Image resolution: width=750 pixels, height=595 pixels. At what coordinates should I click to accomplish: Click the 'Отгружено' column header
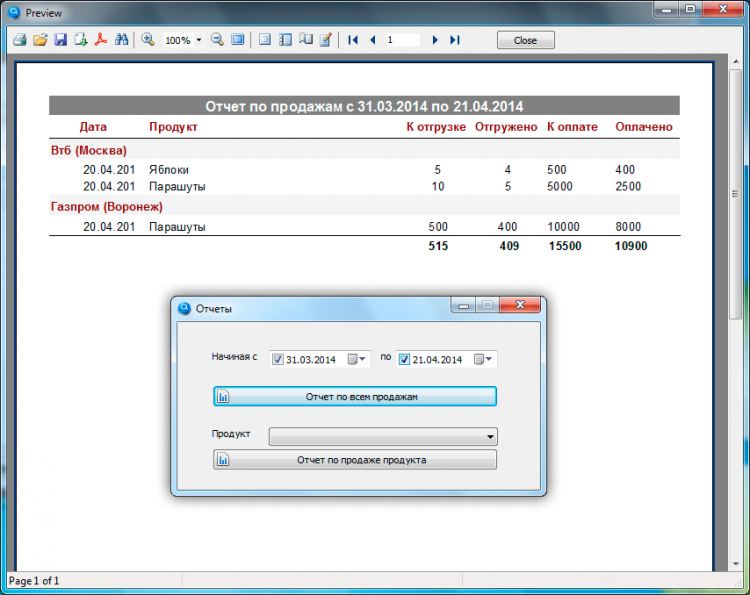[506, 127]
